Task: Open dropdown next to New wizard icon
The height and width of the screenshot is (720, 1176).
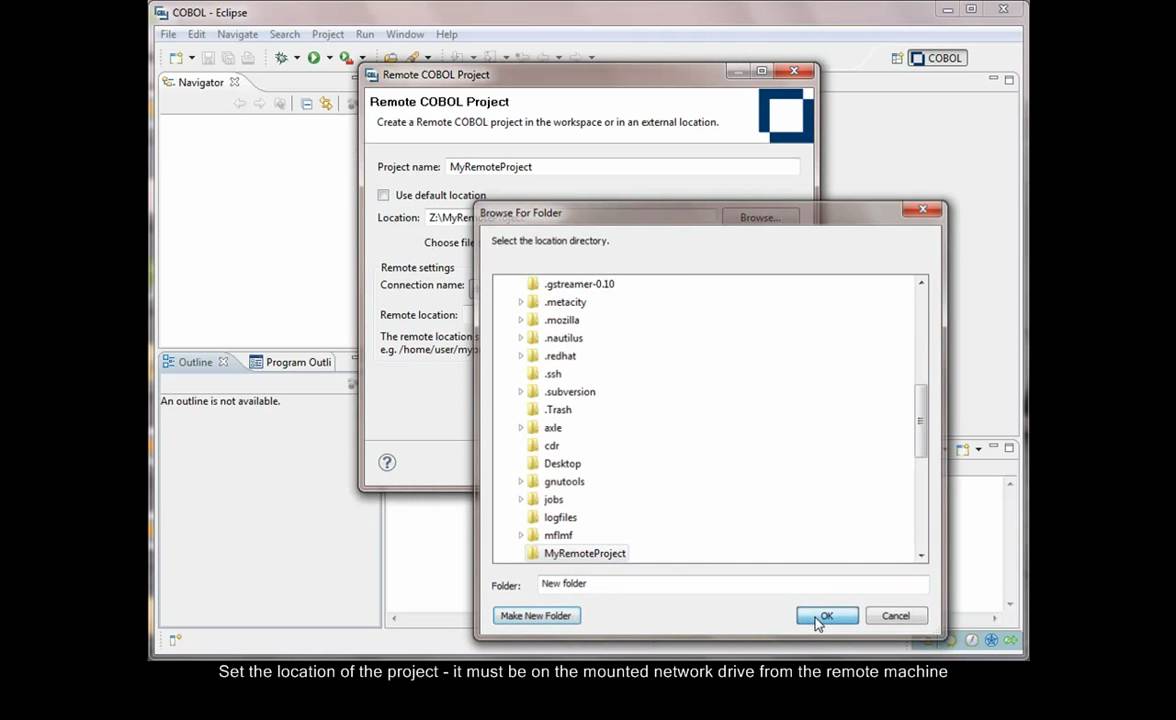Action: point(192,58)
